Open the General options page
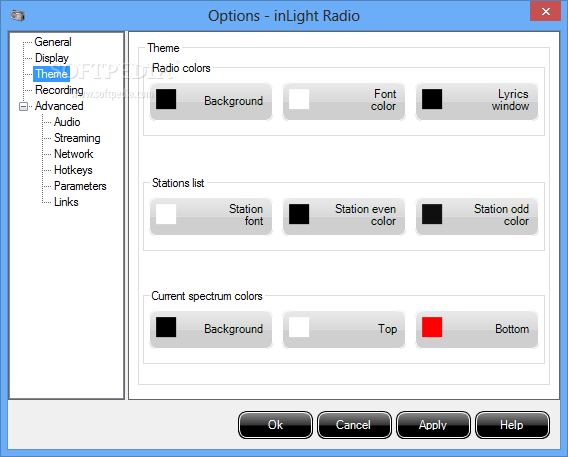 point(53,42)
